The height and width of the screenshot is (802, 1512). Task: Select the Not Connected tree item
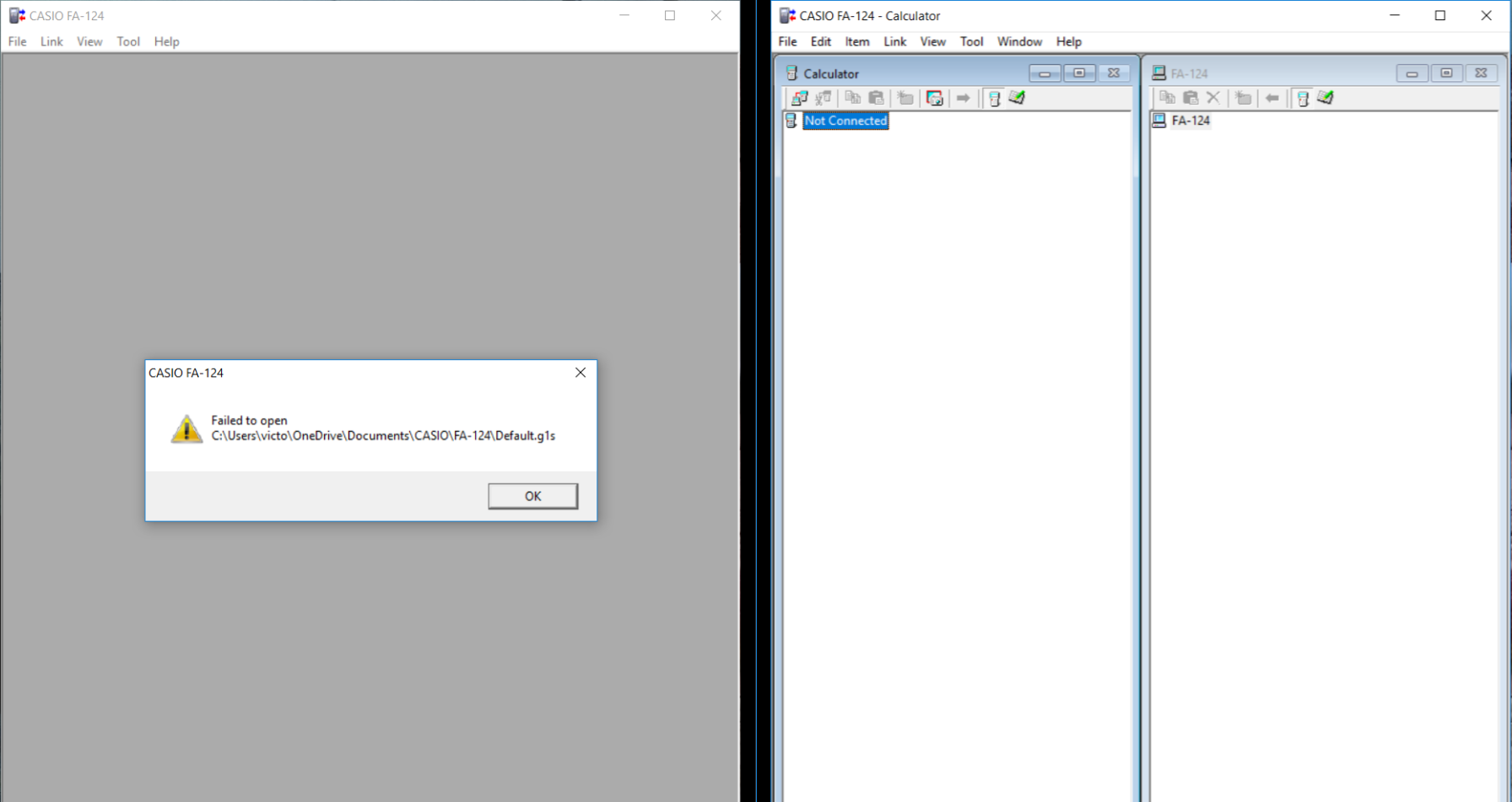pyautogui.click(x=845, y=121)
